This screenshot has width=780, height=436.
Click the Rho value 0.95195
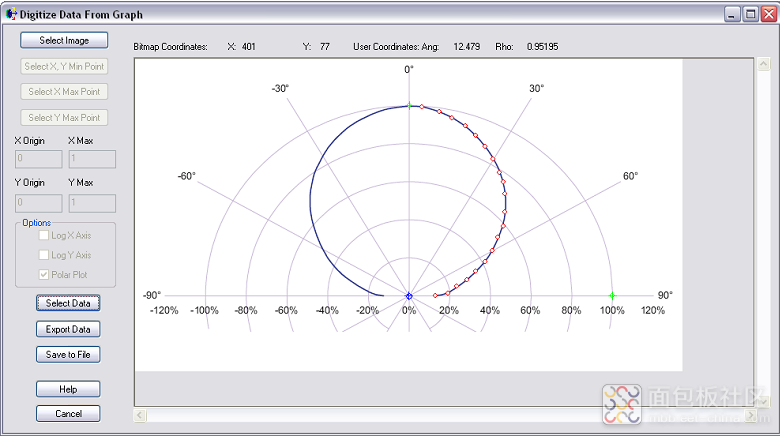coord(542,47)
